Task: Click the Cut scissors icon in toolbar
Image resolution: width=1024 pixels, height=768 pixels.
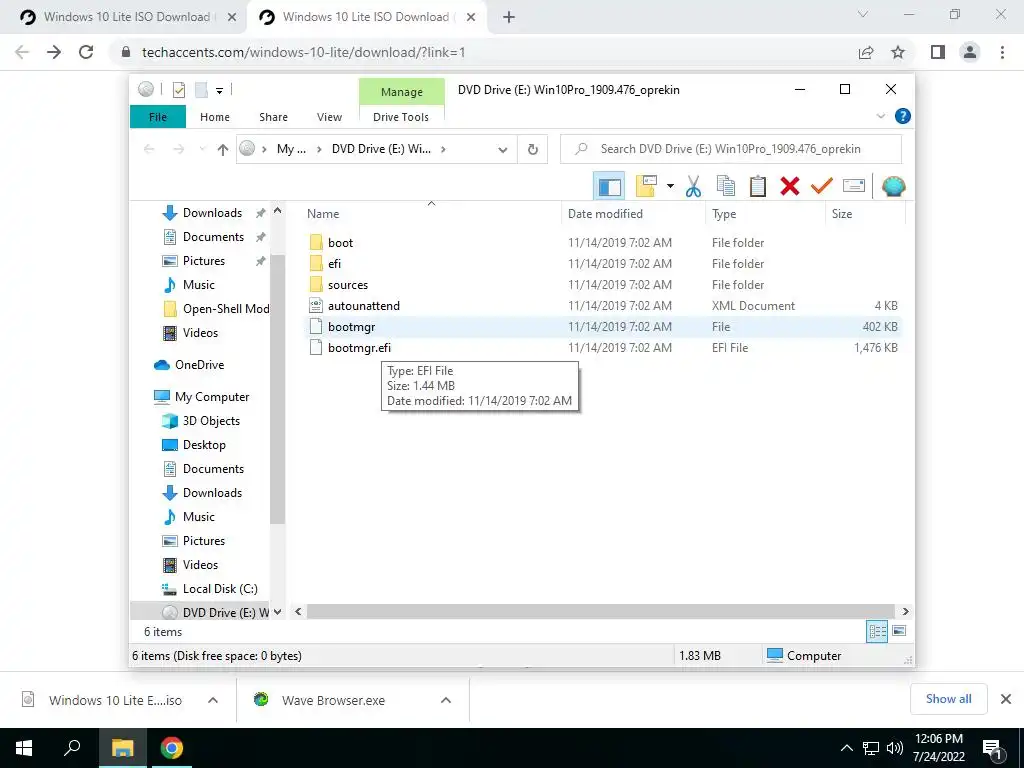Action: (693, 186)
